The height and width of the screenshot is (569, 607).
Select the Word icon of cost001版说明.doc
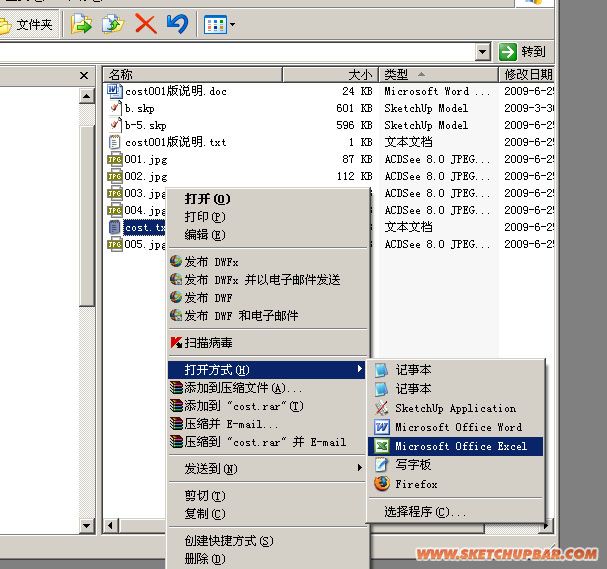115,91
